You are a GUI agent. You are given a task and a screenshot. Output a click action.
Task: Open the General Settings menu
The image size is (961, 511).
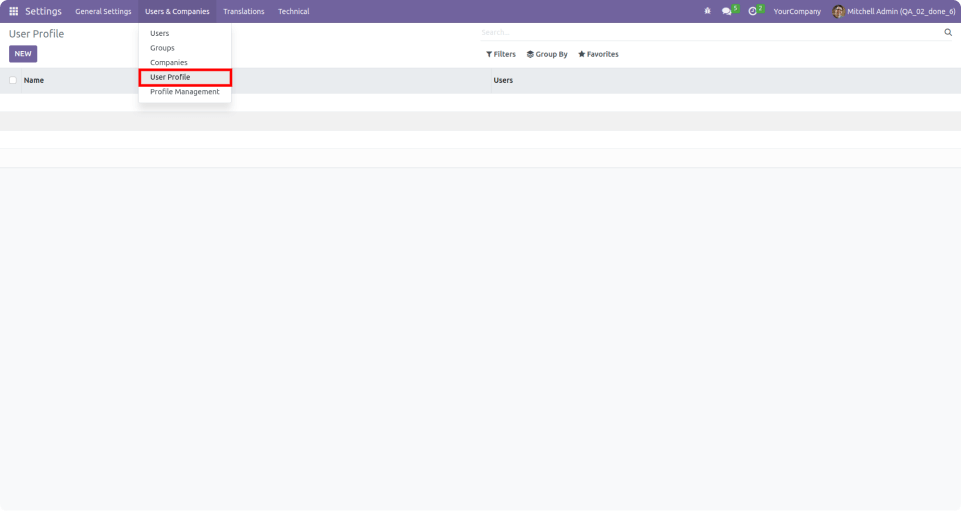pos(103,11)
